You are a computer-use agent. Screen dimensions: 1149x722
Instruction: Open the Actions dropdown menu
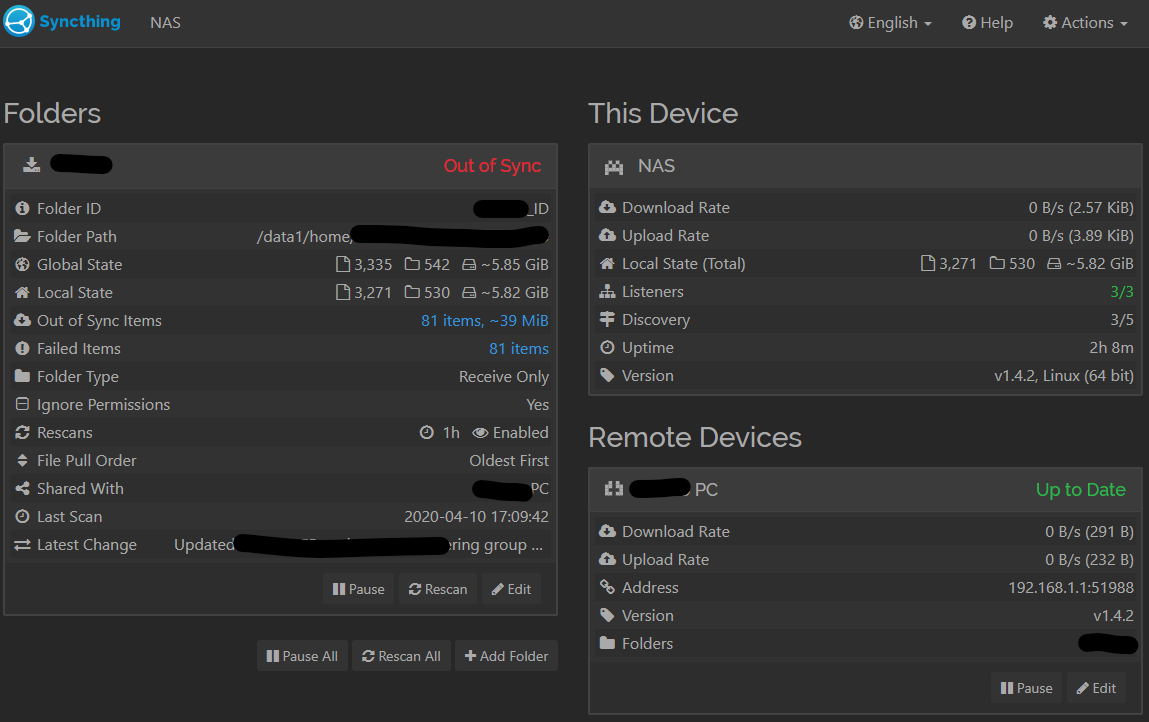point(1085,23)
